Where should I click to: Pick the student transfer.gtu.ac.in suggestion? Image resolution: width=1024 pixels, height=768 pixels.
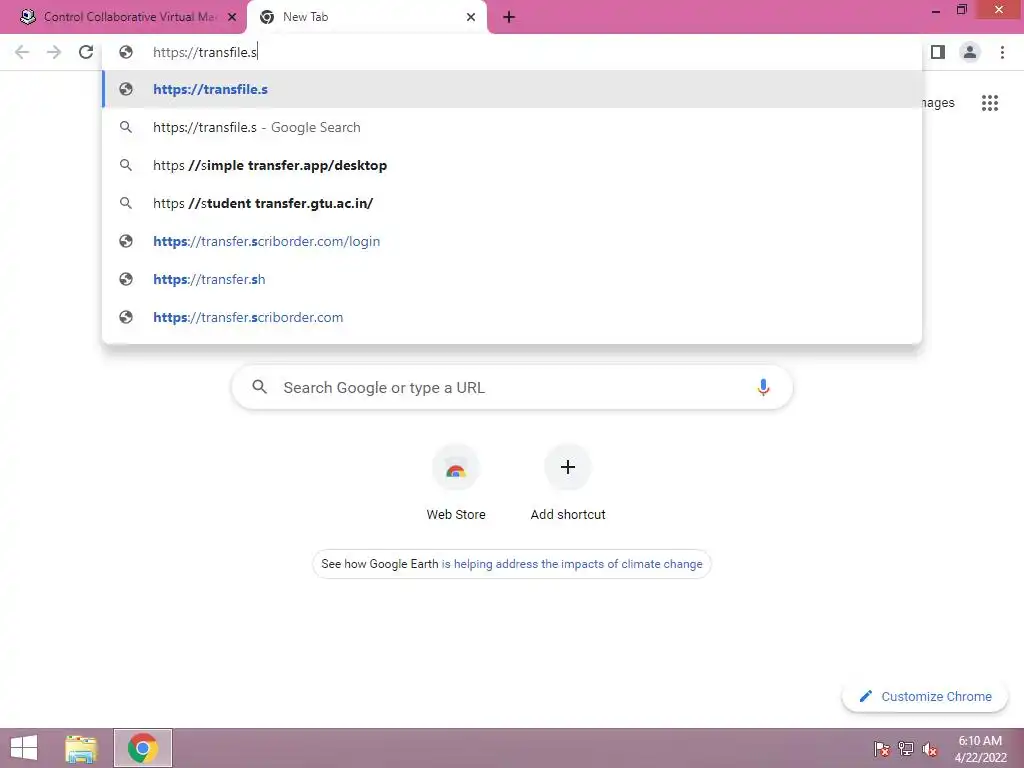click(x=512, y=203)
